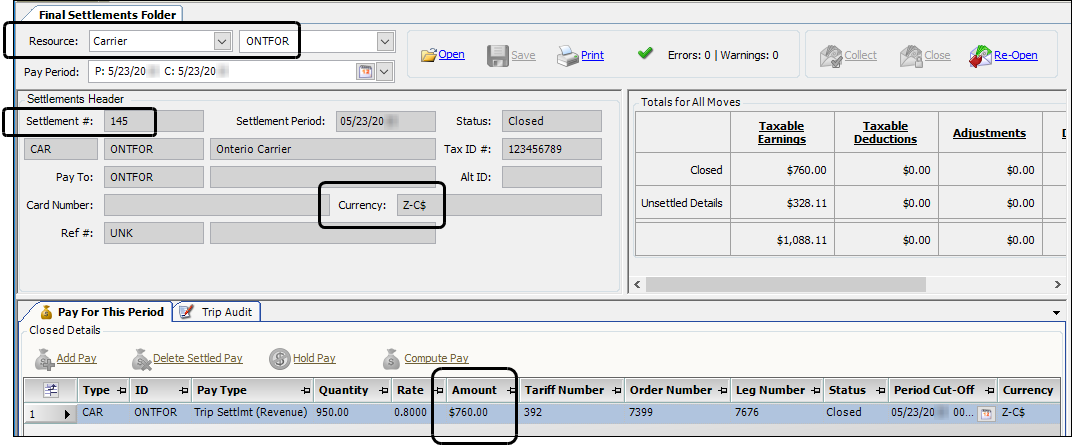
Task: Pin the Leg Number column
Action: point(816,391)
